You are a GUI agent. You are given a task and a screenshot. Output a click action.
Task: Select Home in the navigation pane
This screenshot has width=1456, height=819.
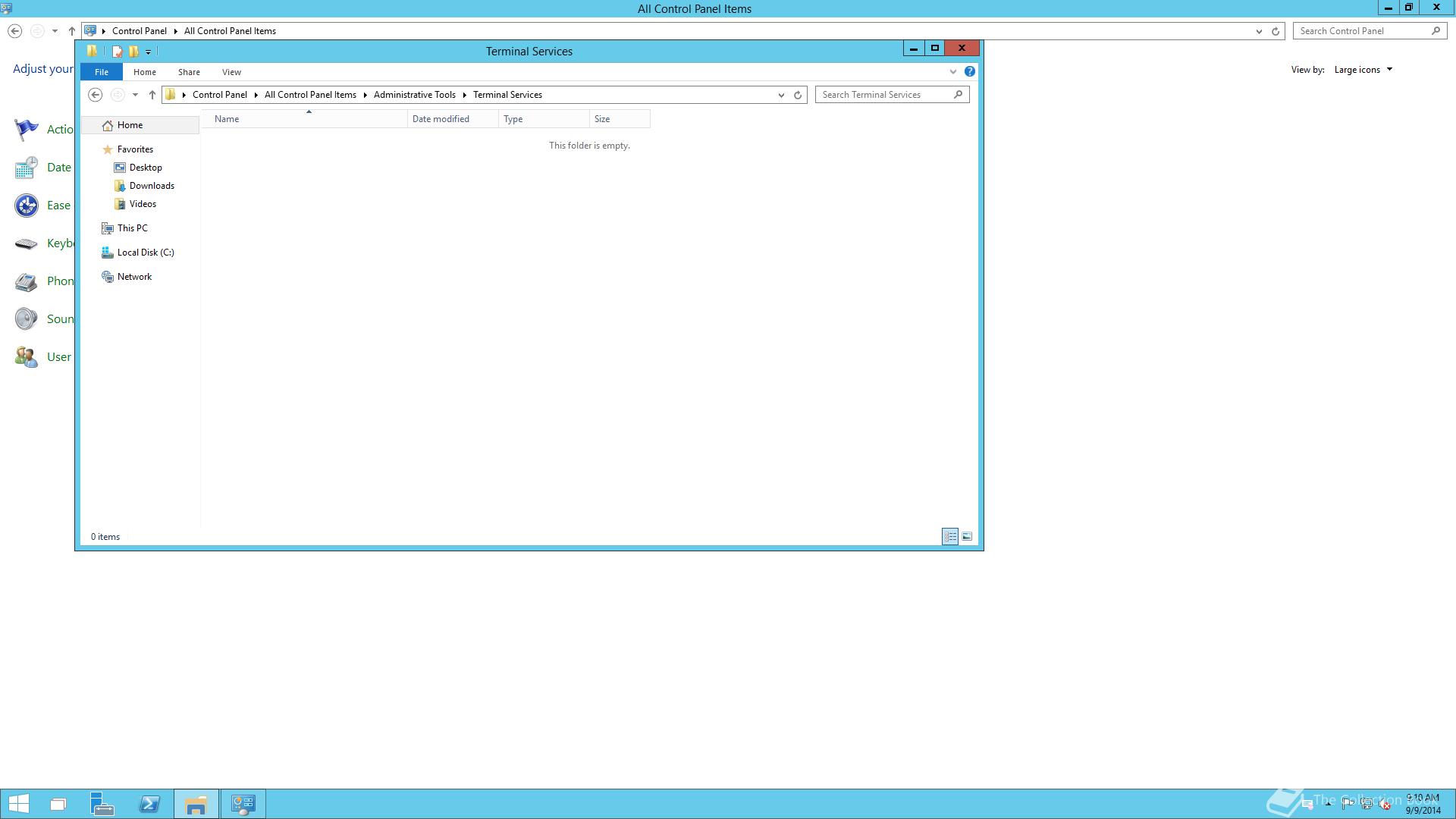(140, 125)
